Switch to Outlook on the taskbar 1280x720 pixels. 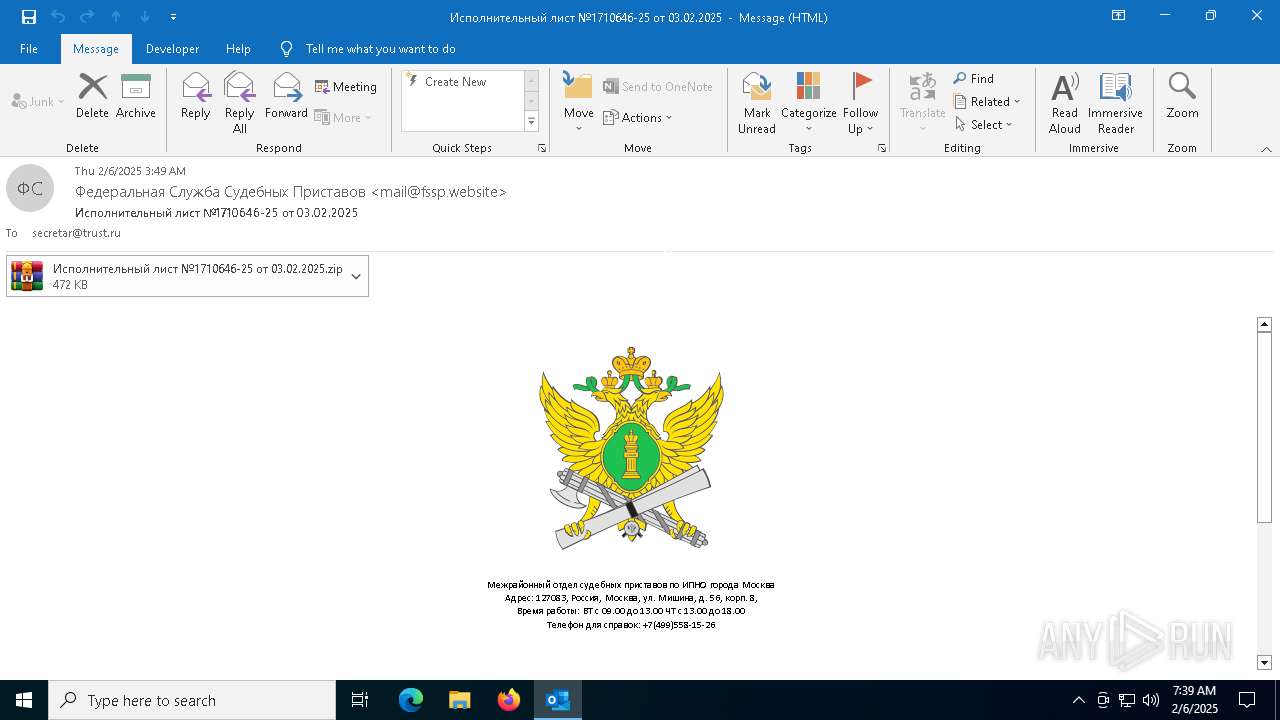tap(558, 700)
